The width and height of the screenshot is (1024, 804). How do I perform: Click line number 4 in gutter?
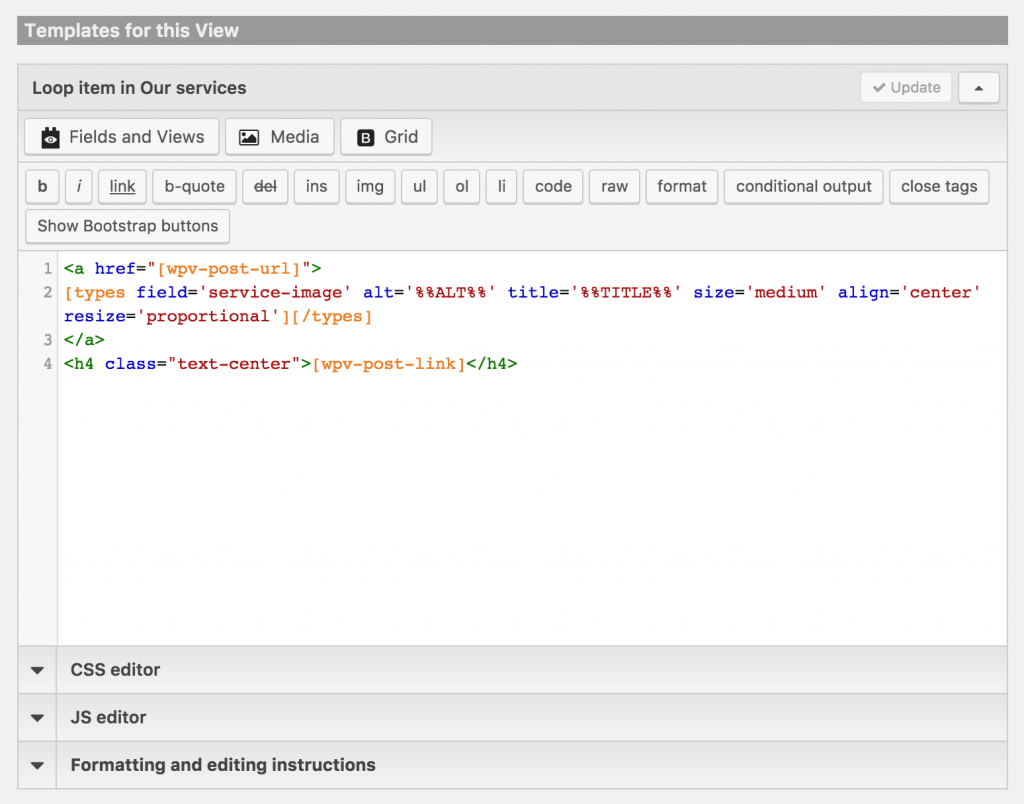(48, 364)
